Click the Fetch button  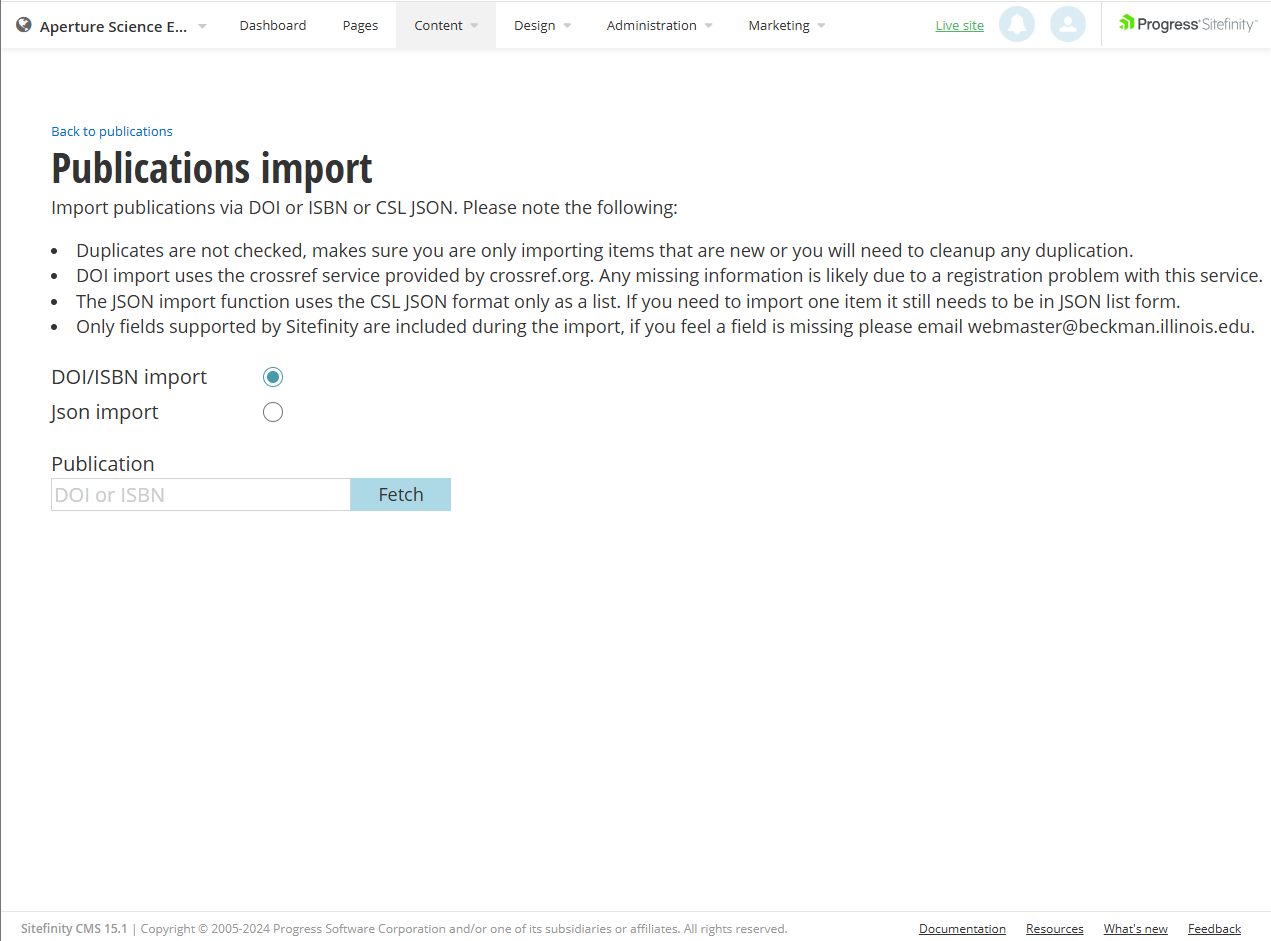click(400, 494)
